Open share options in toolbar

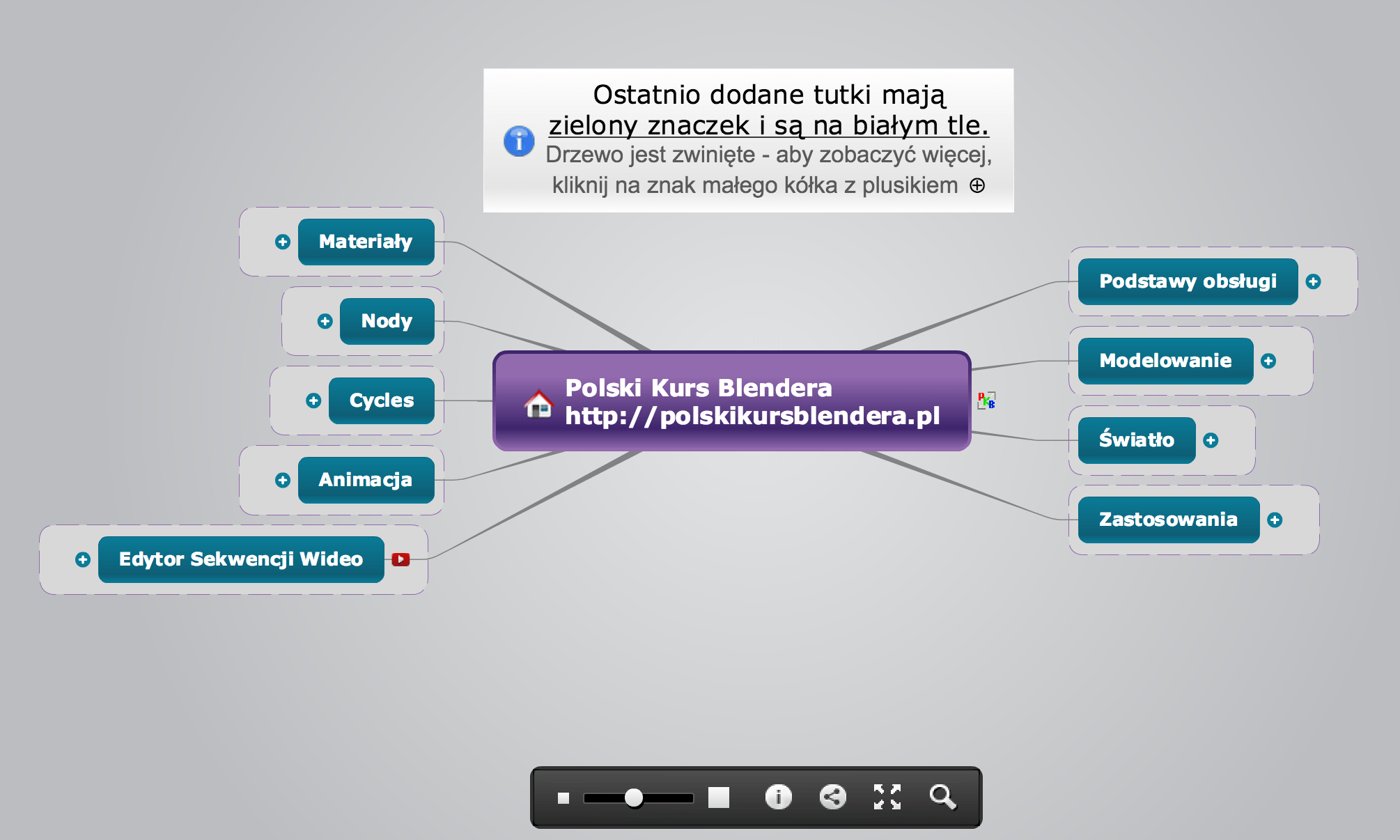833,797
